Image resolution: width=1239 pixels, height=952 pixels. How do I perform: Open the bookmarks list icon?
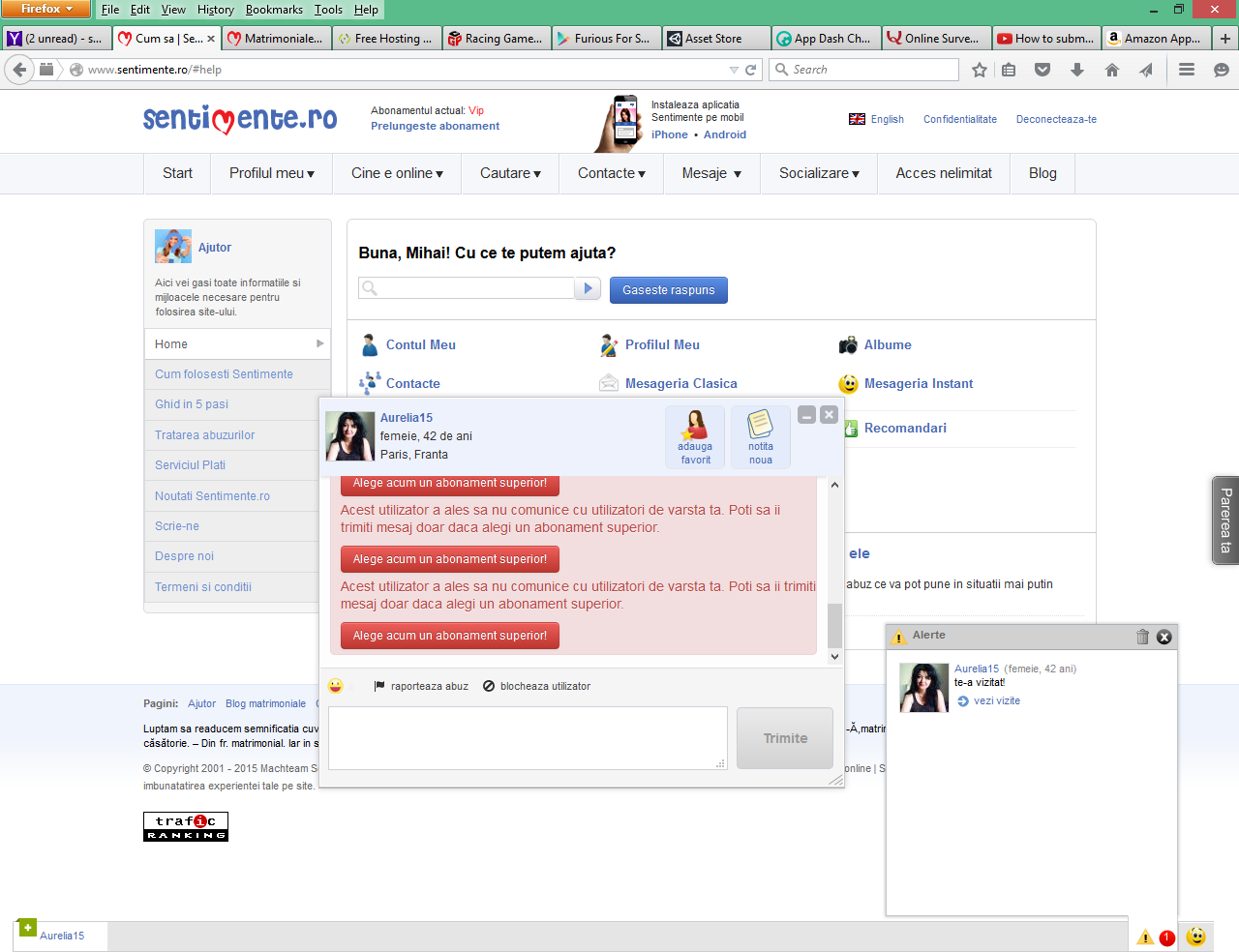tap(1009, 70)
